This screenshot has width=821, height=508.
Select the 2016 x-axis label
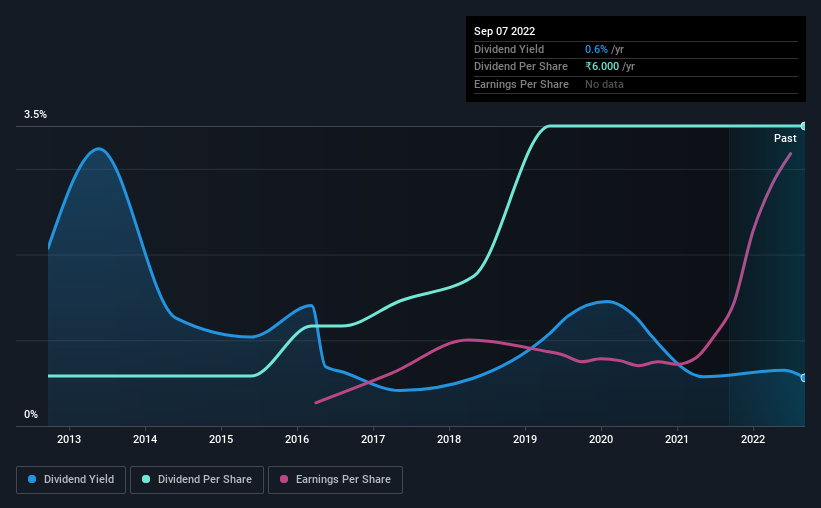[297, 439]
